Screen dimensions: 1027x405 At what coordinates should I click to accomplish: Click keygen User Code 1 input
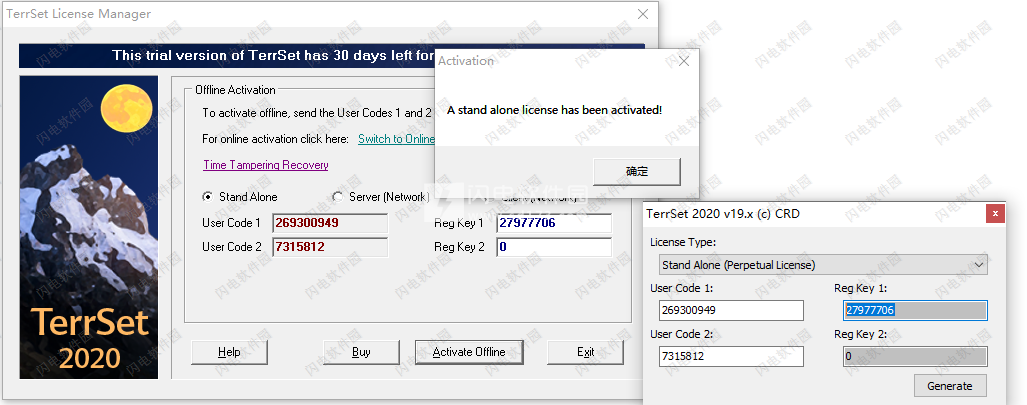click(731, 311)
